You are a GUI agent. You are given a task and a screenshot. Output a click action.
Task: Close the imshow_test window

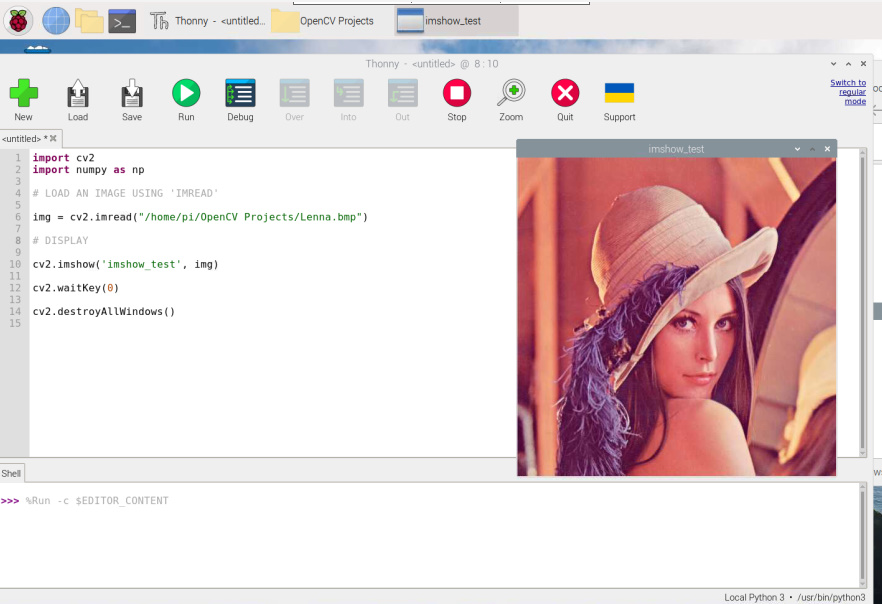click(x=827, y=149)
